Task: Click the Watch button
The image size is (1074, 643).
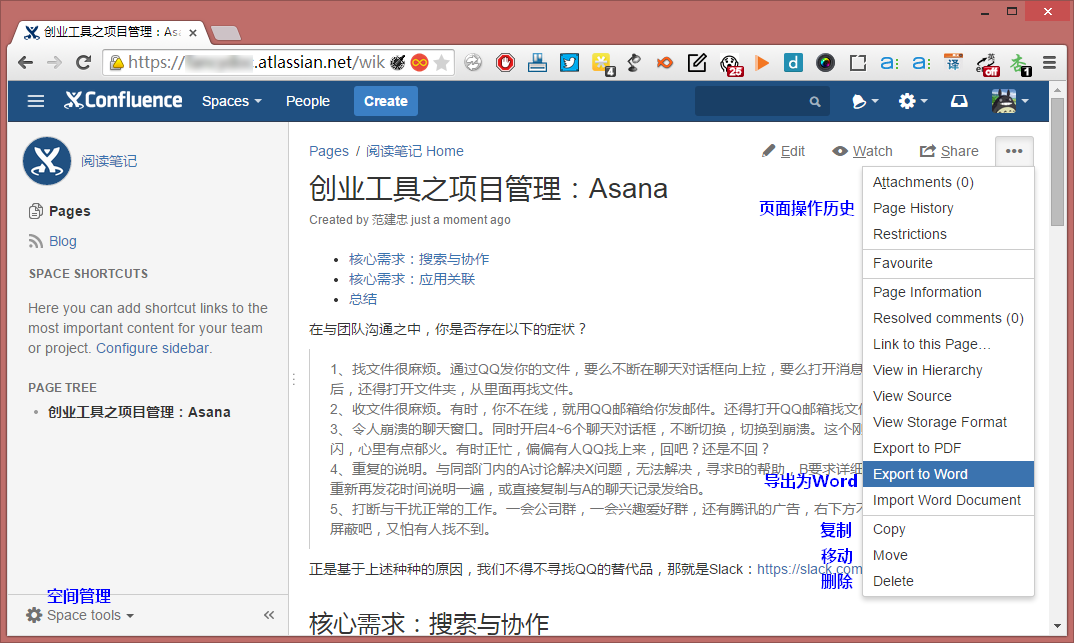Action: [862, 151]
